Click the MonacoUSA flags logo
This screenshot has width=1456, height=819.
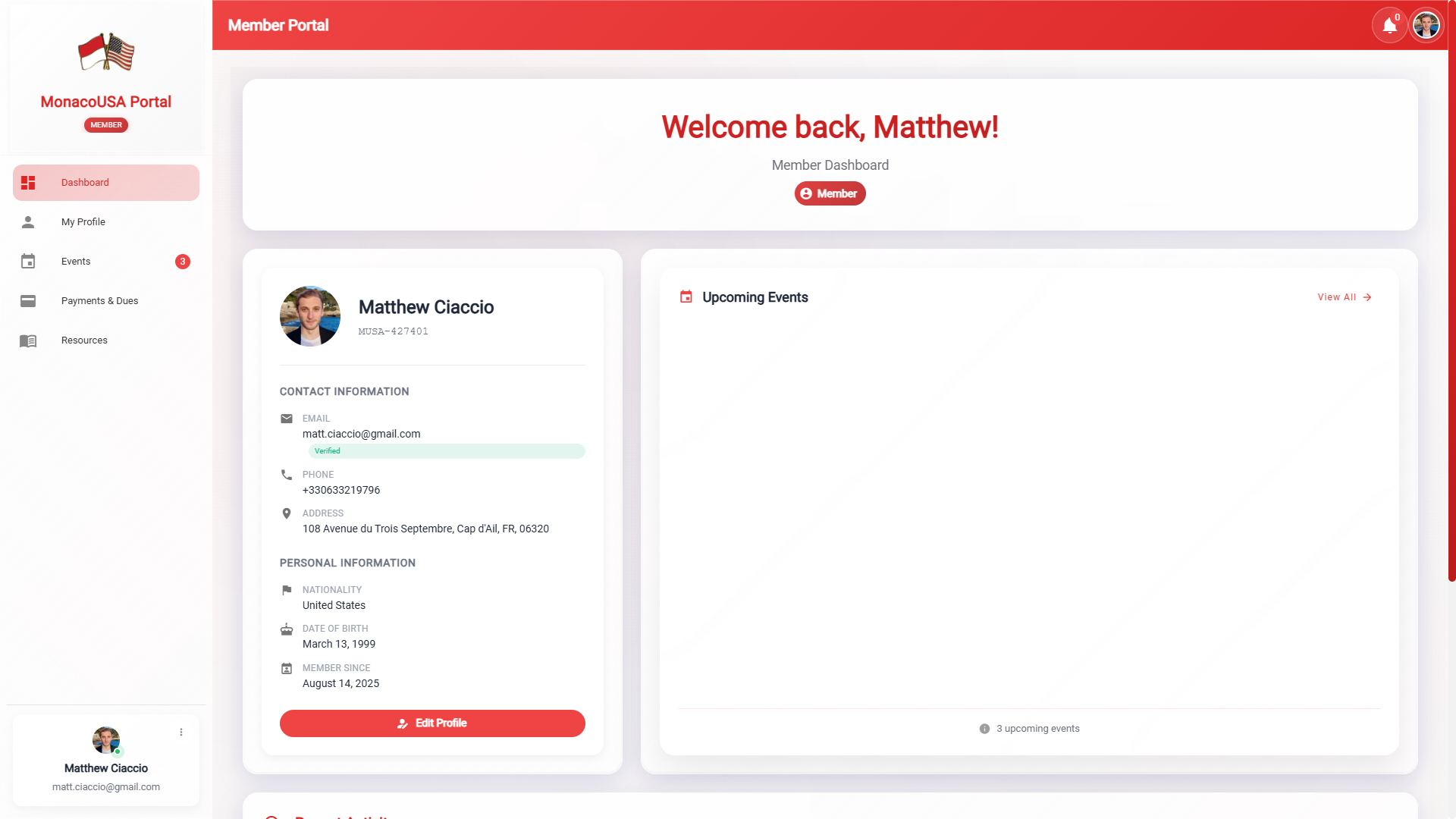(106, 52)
